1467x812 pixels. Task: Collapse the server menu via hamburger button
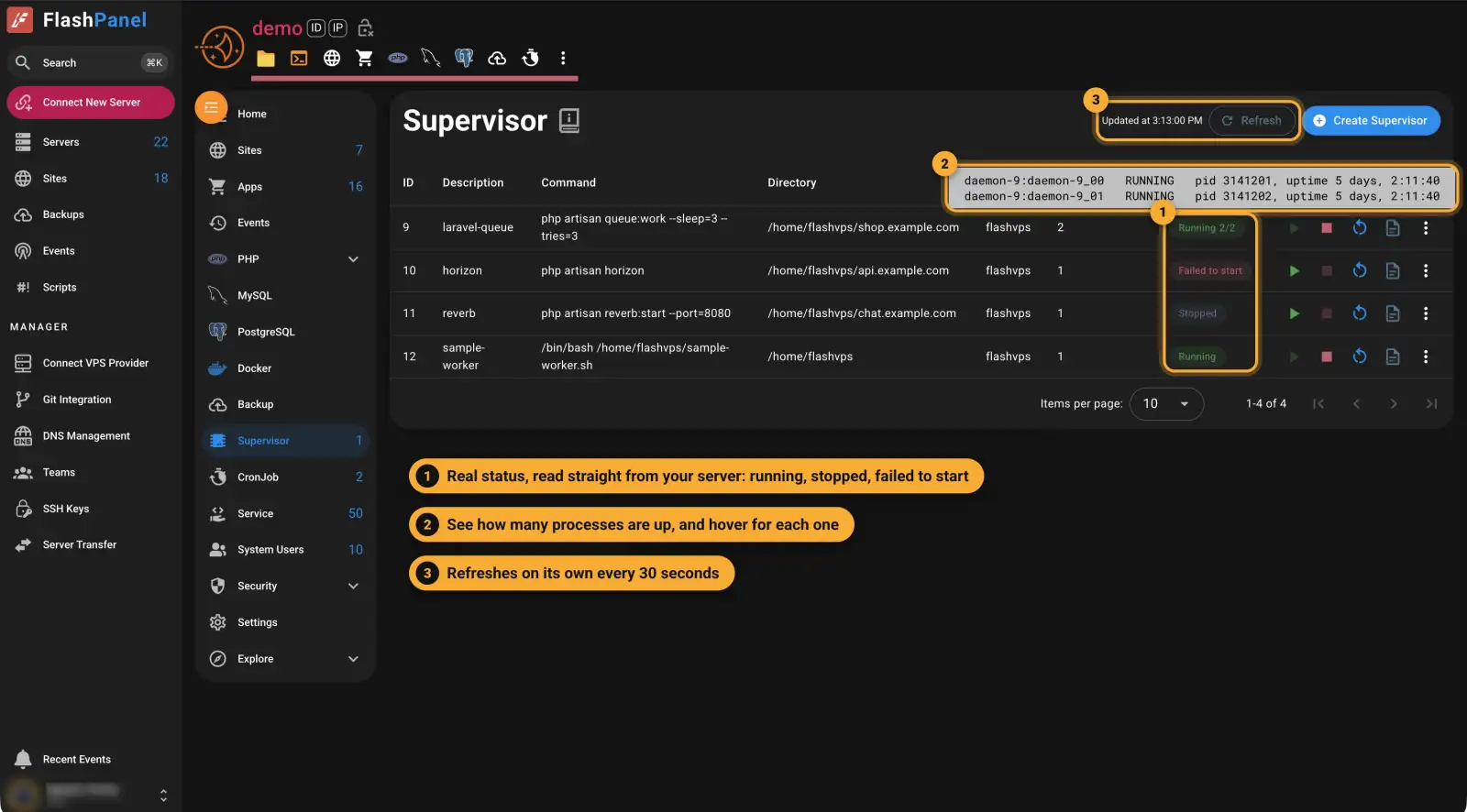(x=211, y=108)
